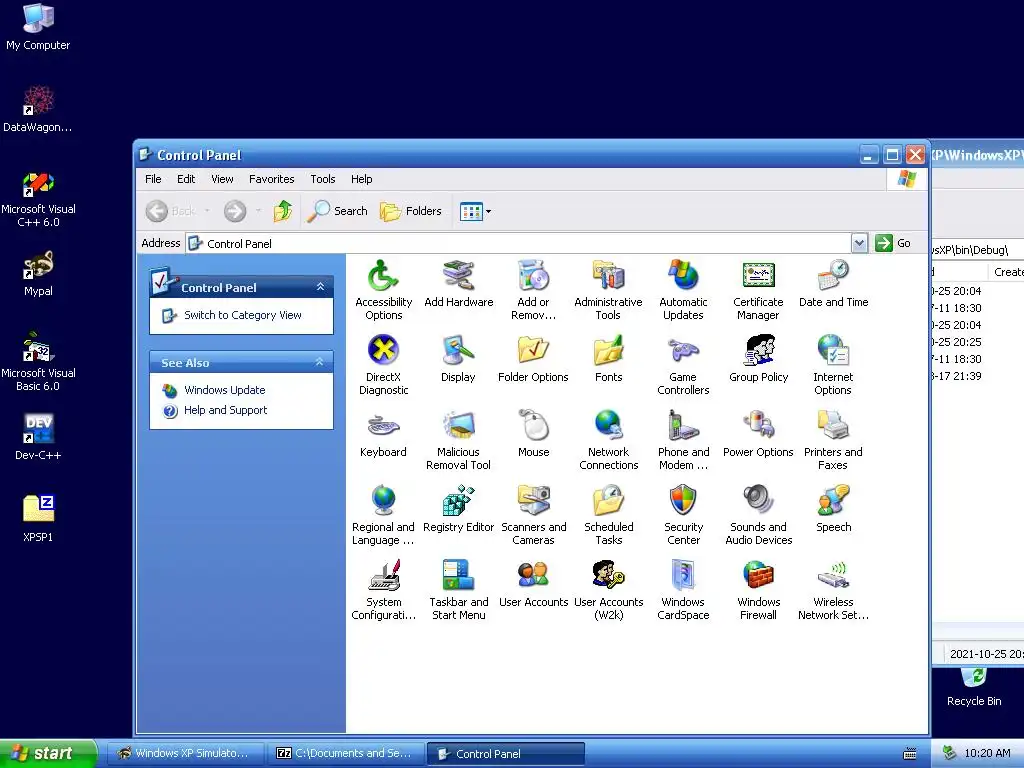Open Date and Time settings
This screenshot has height=768, width=1024.
coord(833,283)
